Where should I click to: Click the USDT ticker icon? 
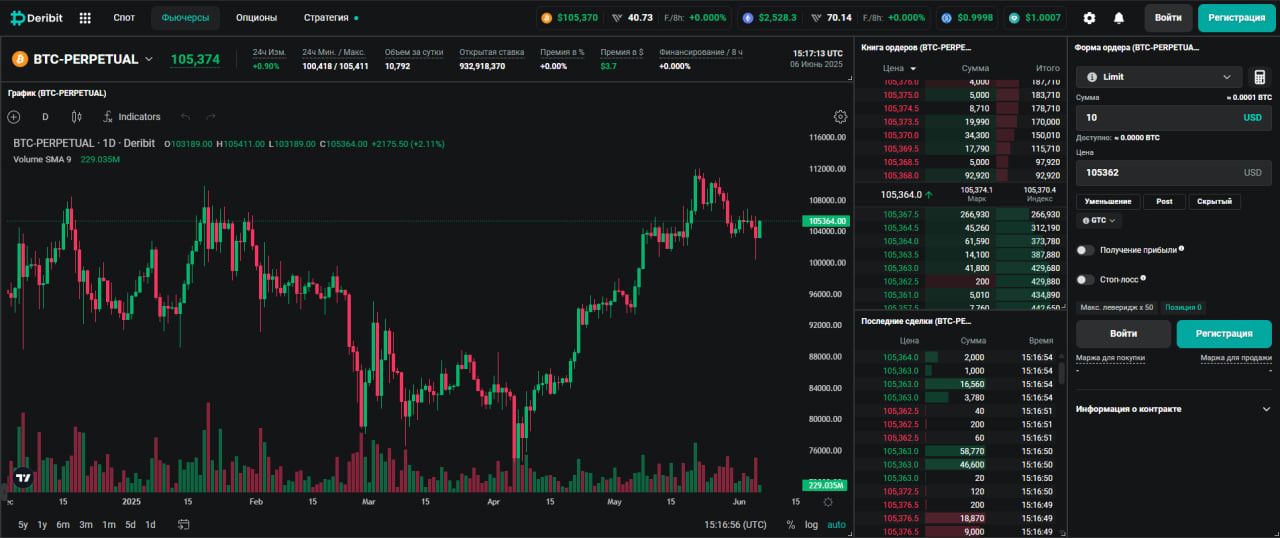pos(1014,18)
